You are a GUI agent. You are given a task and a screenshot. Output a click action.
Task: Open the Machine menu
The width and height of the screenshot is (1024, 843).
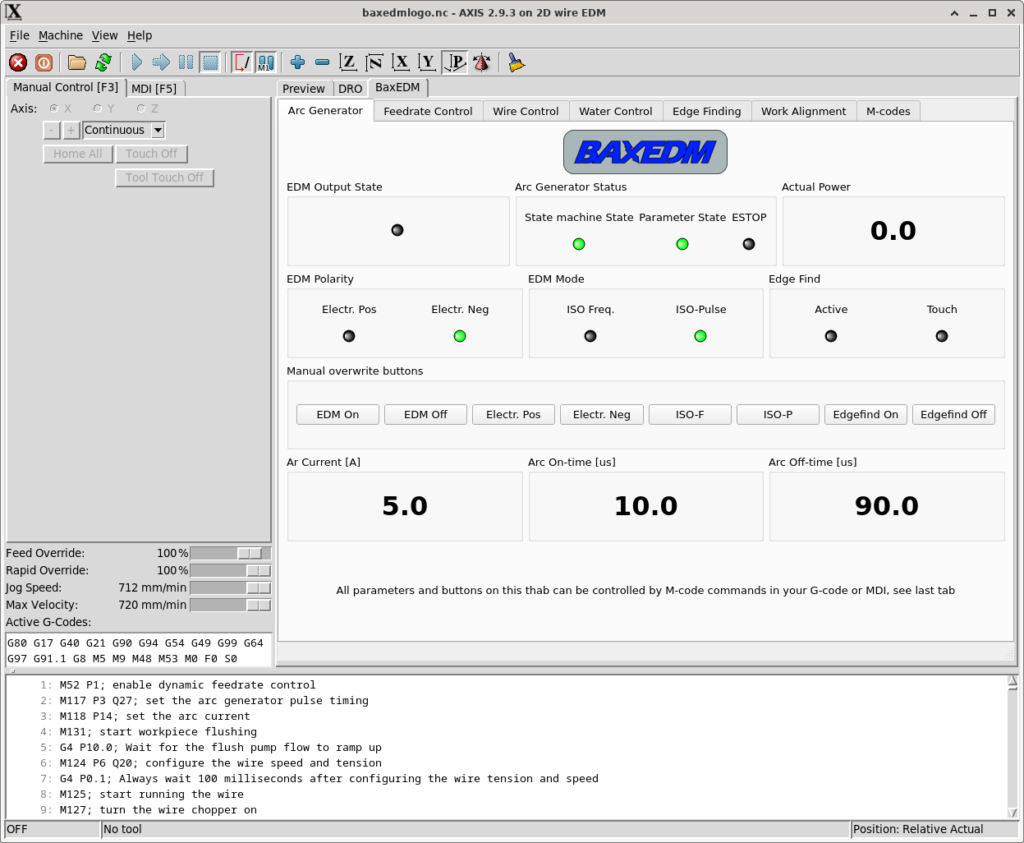pyautogui.click(x=60, y=35)
